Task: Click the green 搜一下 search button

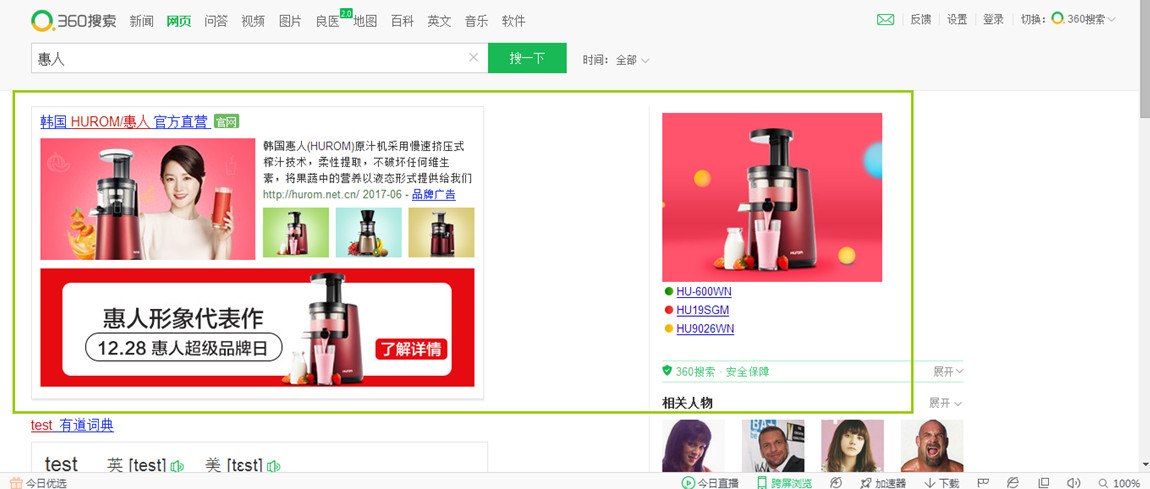Action: [x=527, y=58]
